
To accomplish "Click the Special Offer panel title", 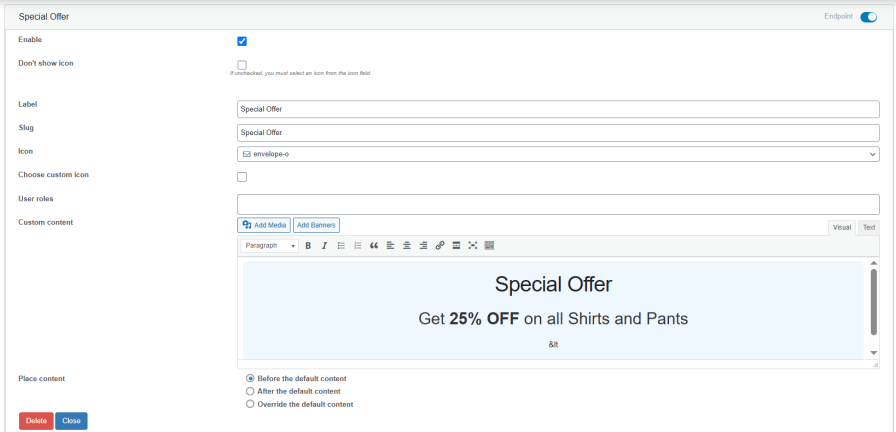I will [x=44, y=17].
